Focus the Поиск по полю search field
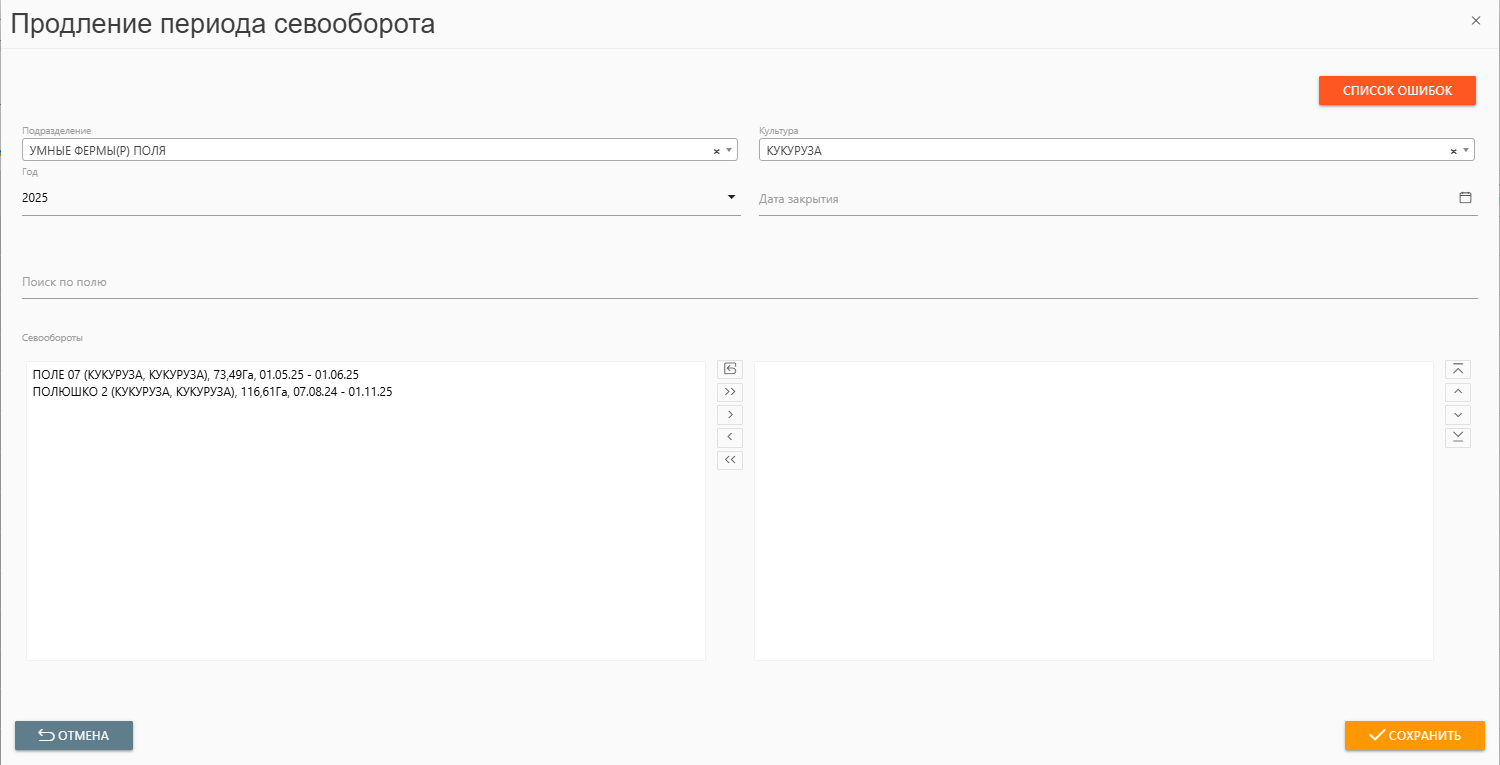 [749, 283]
